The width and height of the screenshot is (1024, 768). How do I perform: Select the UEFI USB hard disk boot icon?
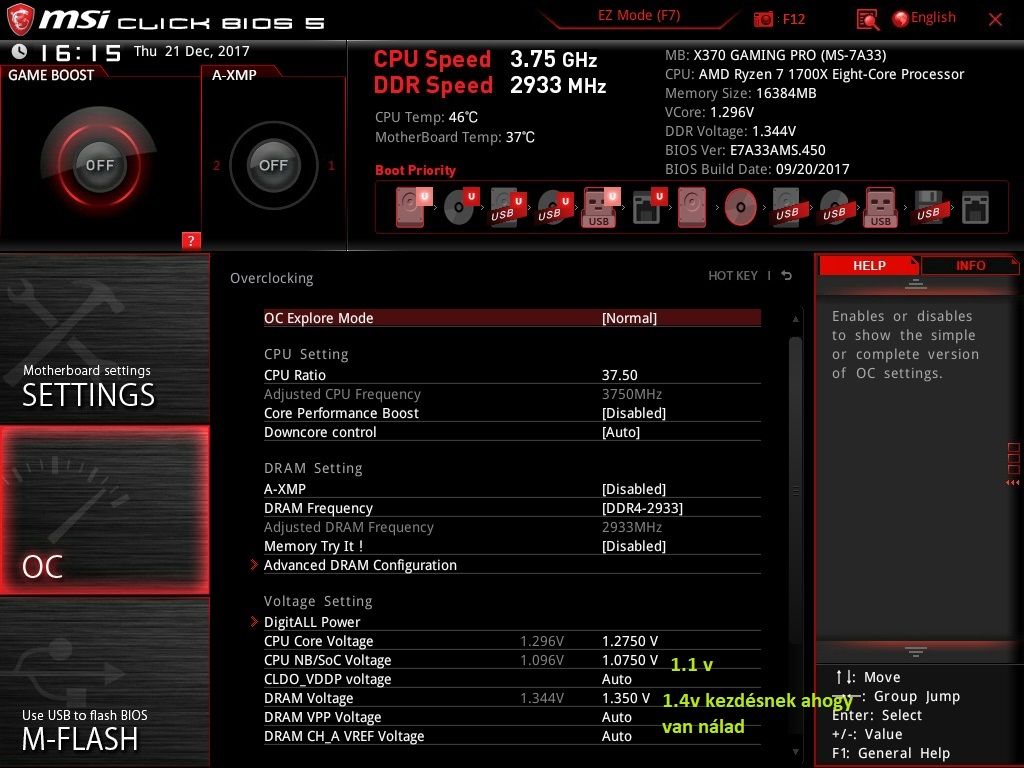click(x=507, y=207)
